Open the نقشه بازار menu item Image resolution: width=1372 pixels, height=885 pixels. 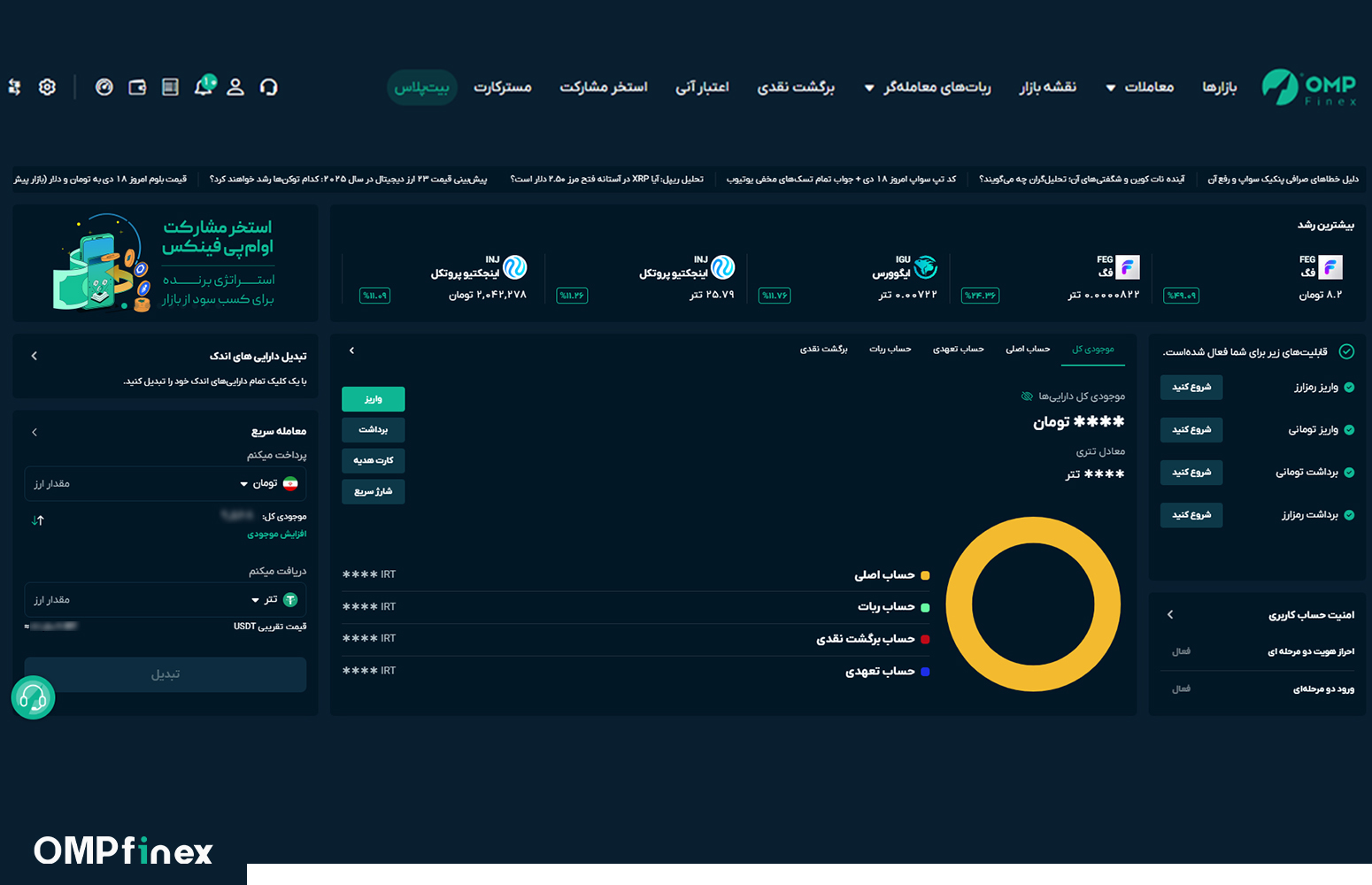coord(1047,87)
